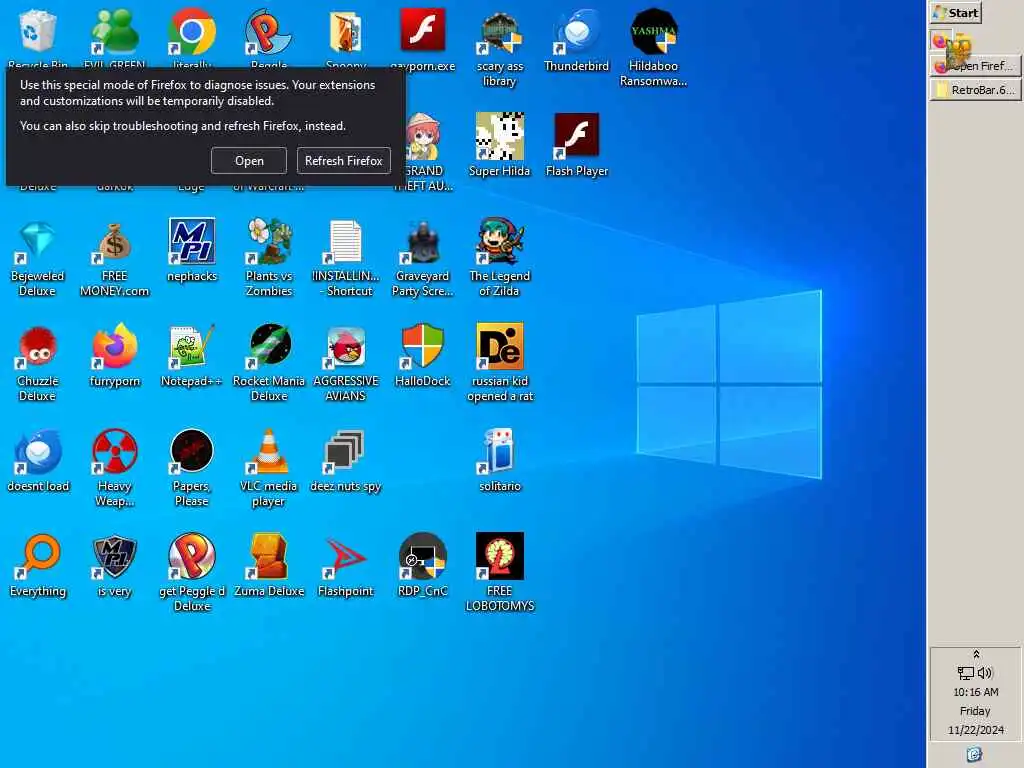Click the Open button in Firefox dialog

point(249,161)
